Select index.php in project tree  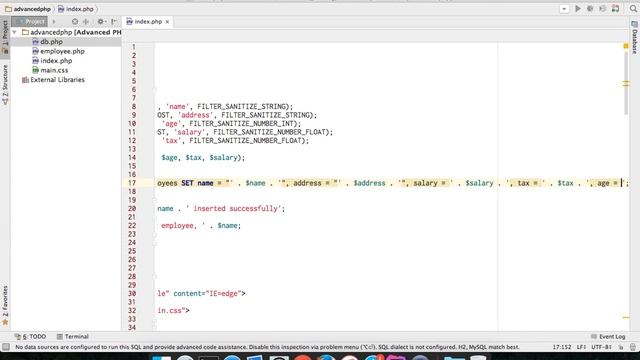coord(56,60)
